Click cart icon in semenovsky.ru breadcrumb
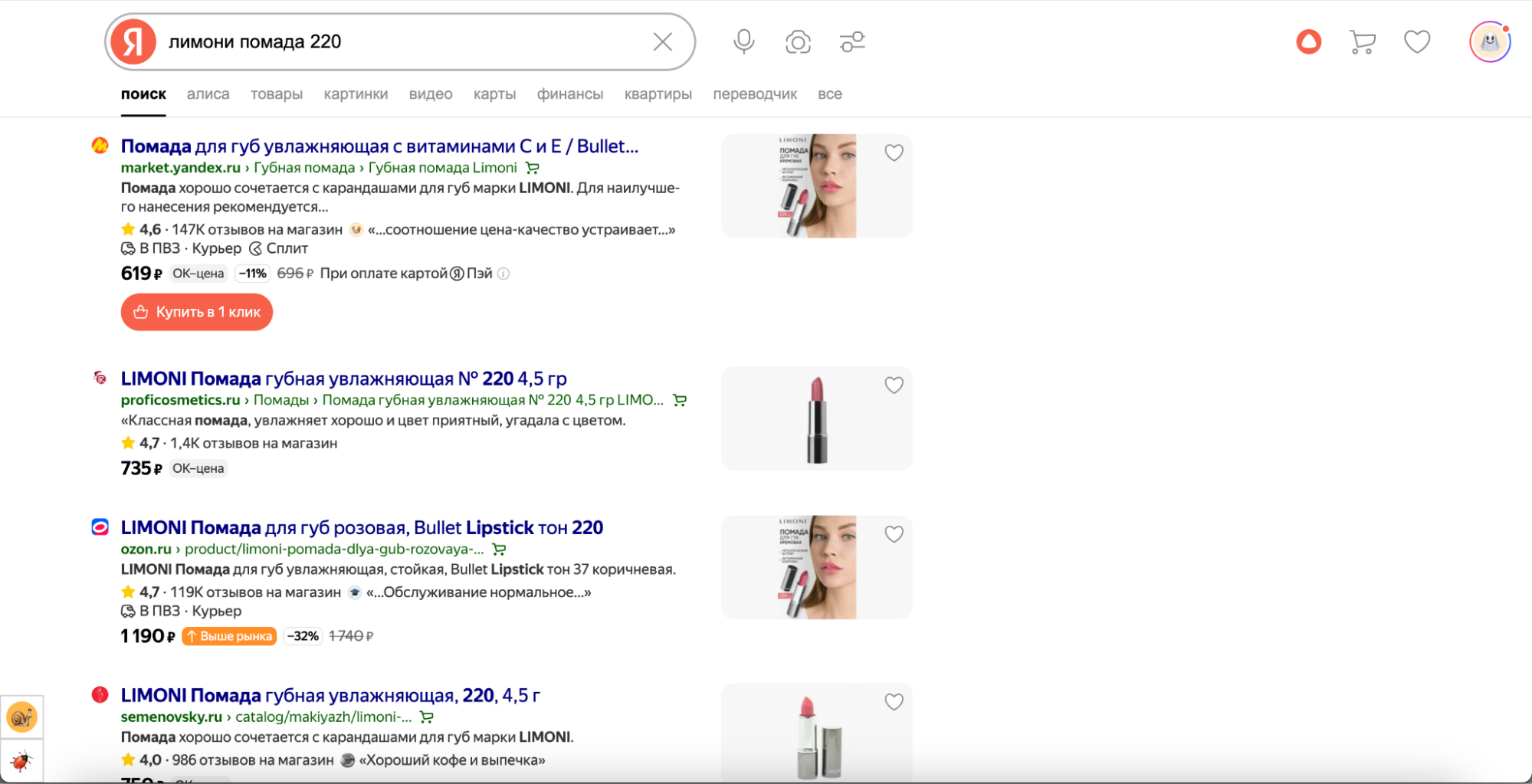Screen dimensions: 1532x784 pyautogui.click(x=427, y=717)
